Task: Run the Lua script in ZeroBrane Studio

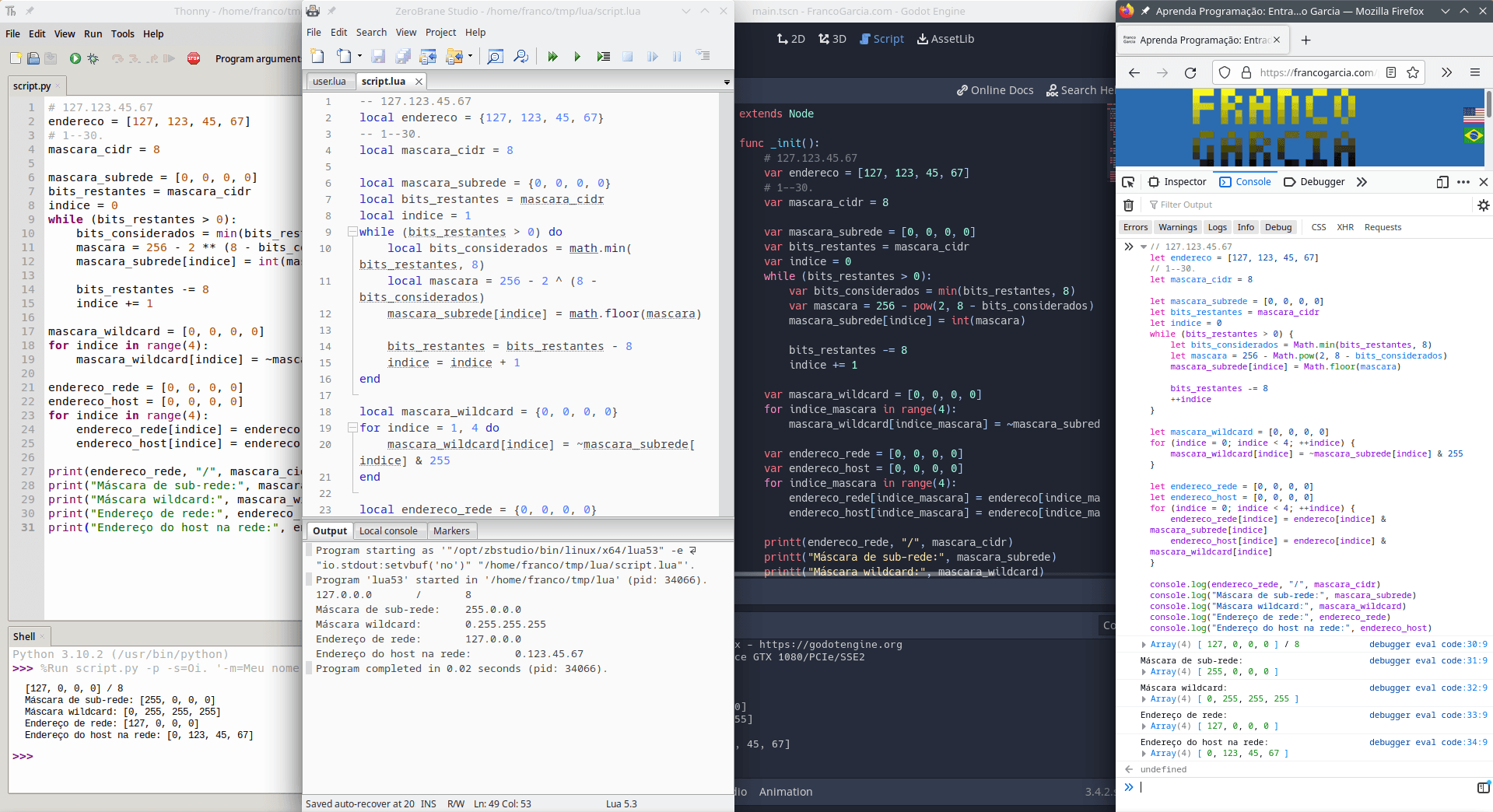Action: pyautogui.click(x=577, y=56)
